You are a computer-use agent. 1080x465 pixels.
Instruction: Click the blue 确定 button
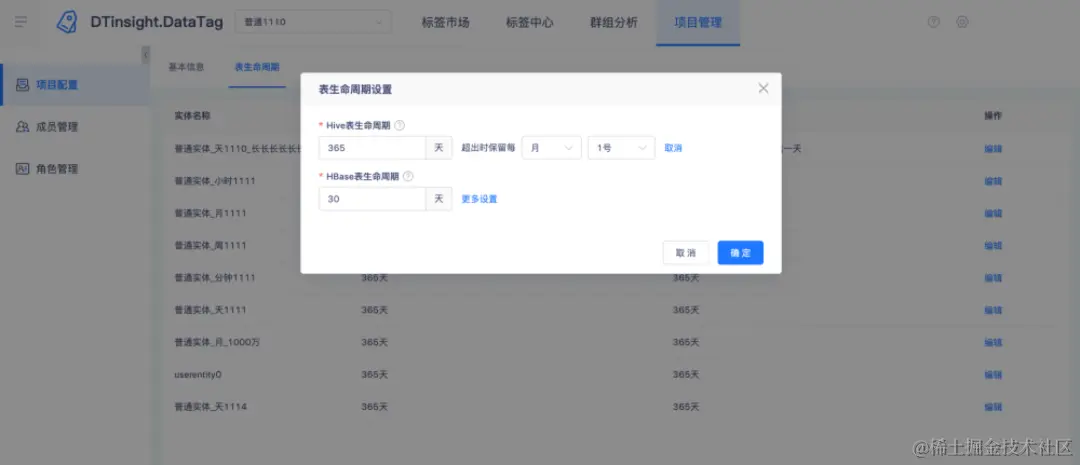click(x=740, y=253)
